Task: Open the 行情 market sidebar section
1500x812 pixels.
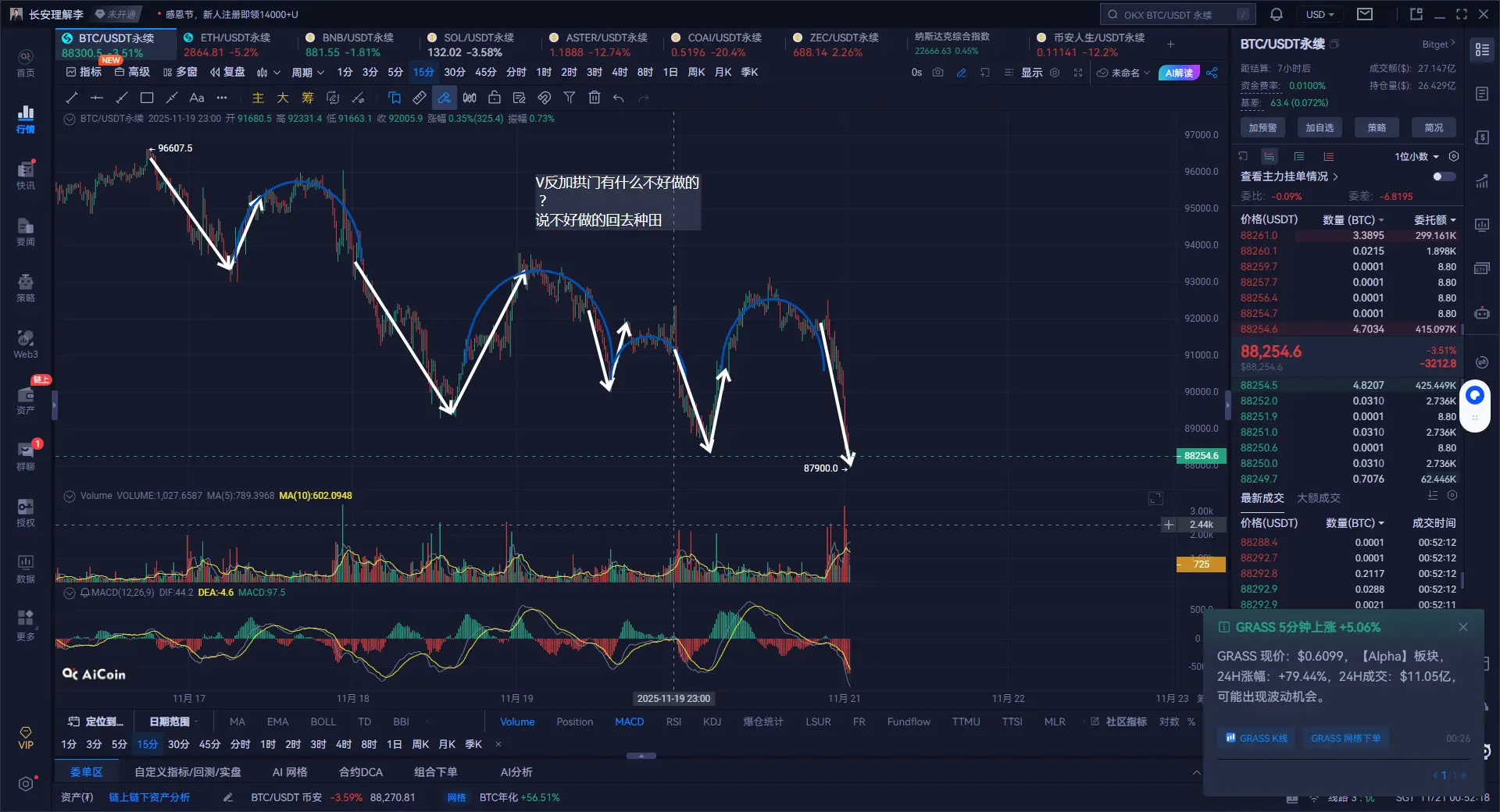Action: click(26, 119)
